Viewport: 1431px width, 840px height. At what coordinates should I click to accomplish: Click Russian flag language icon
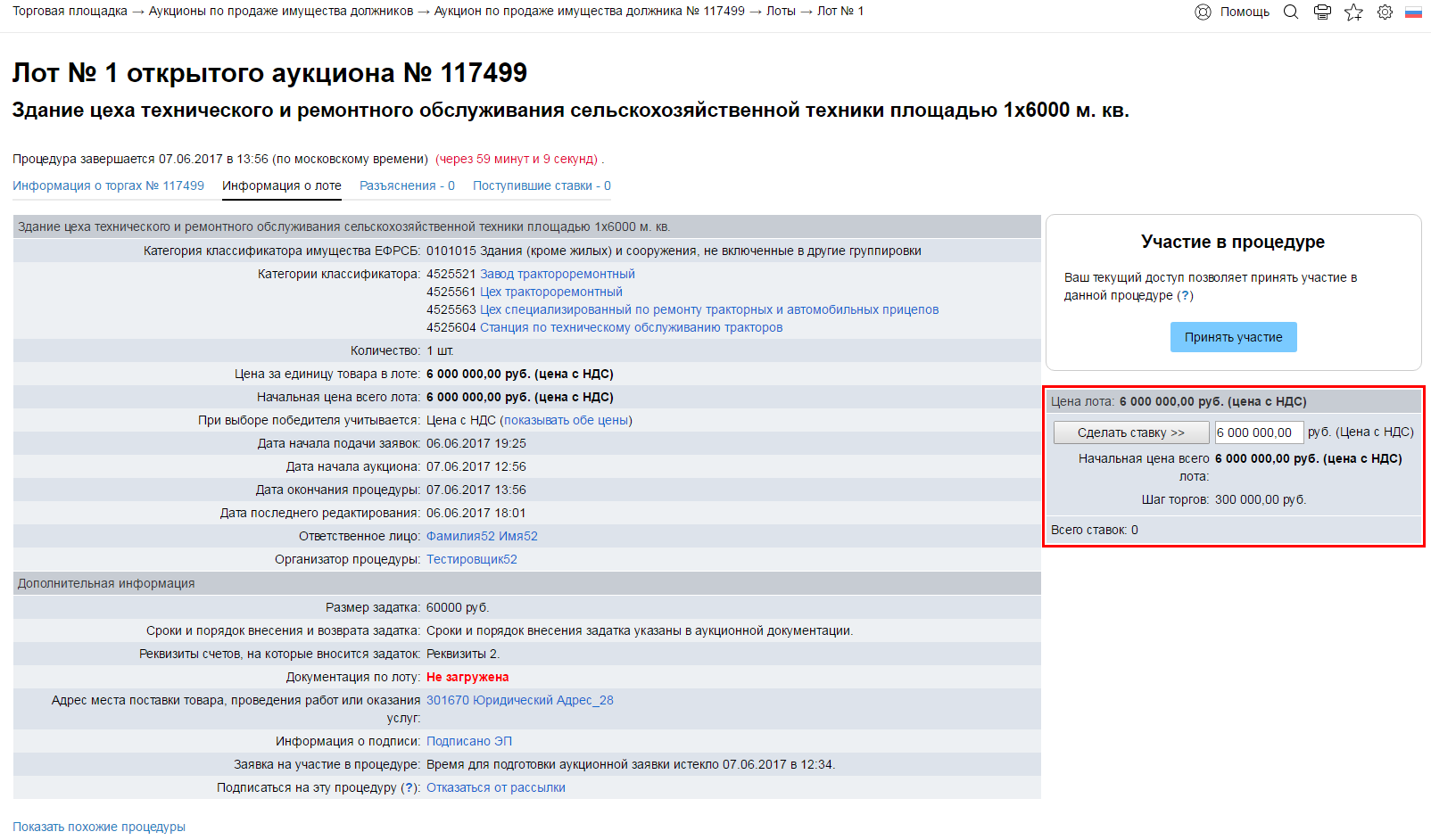(x=1413, y=12)
